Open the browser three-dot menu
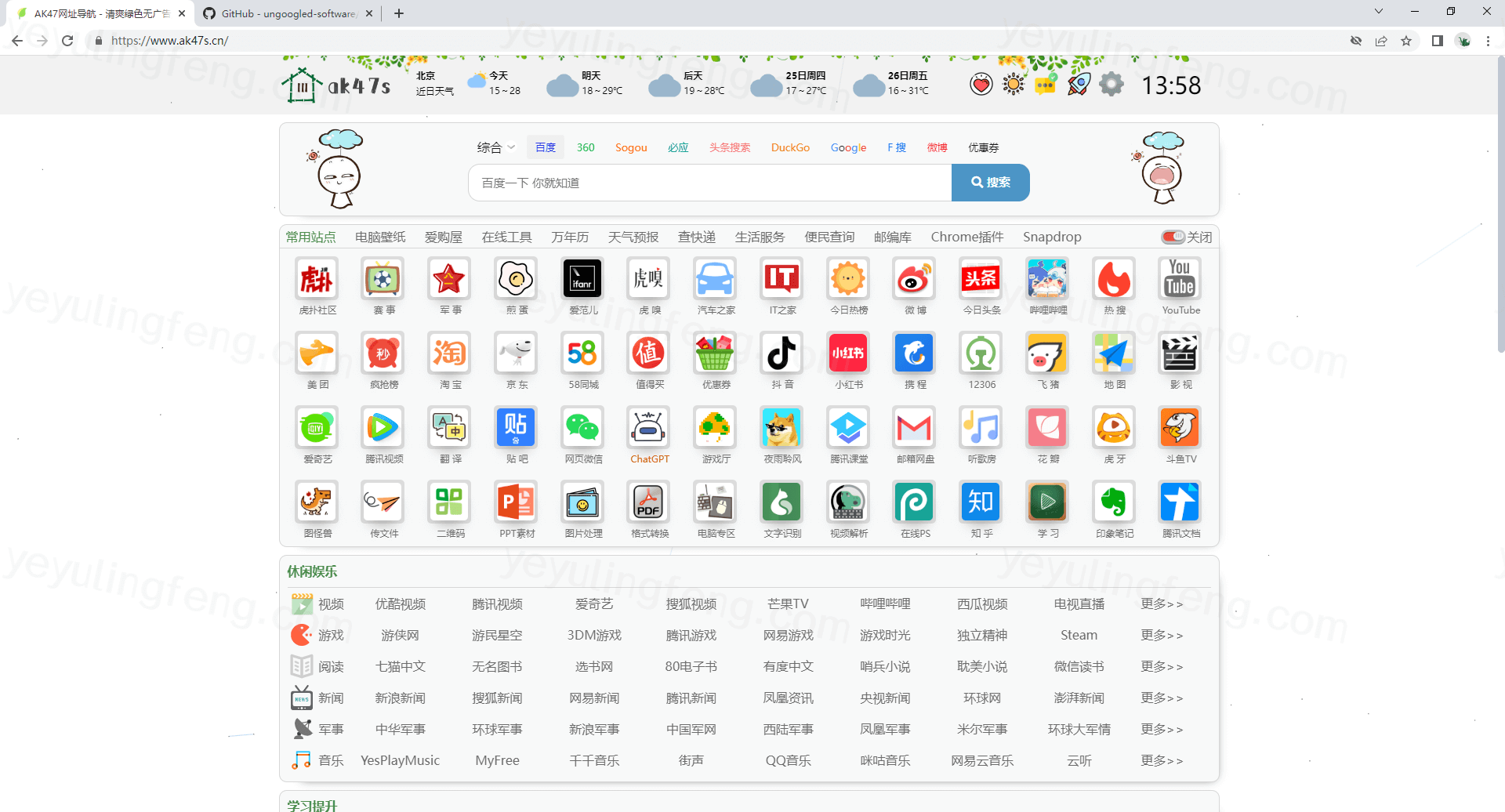Screen dimensions: 1505x812 (1488, 41)
